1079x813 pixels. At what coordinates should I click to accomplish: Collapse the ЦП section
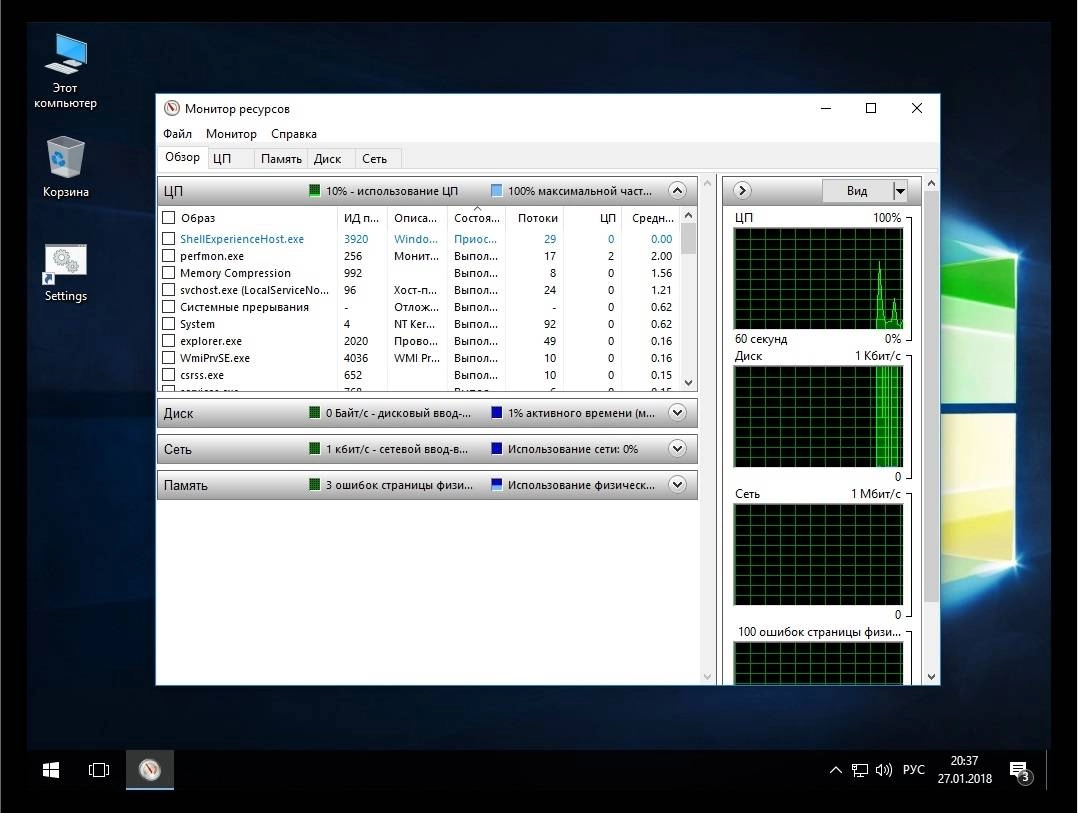[678, 190]
